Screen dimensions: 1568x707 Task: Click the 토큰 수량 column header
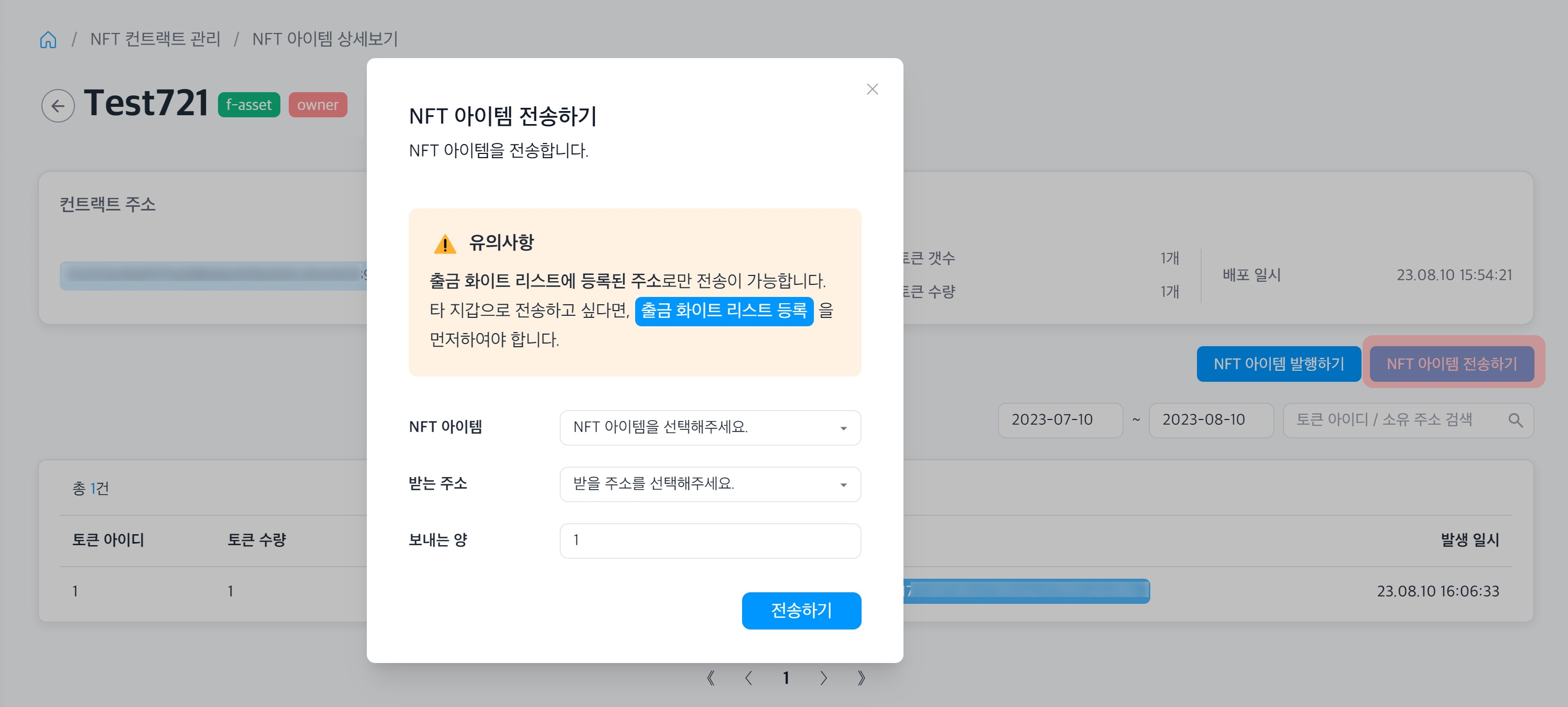[257, 540]
